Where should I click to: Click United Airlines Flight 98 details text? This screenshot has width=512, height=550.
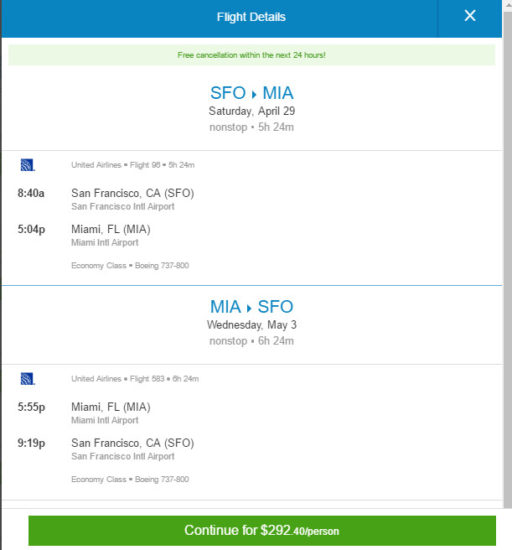(x=133, y=165)
